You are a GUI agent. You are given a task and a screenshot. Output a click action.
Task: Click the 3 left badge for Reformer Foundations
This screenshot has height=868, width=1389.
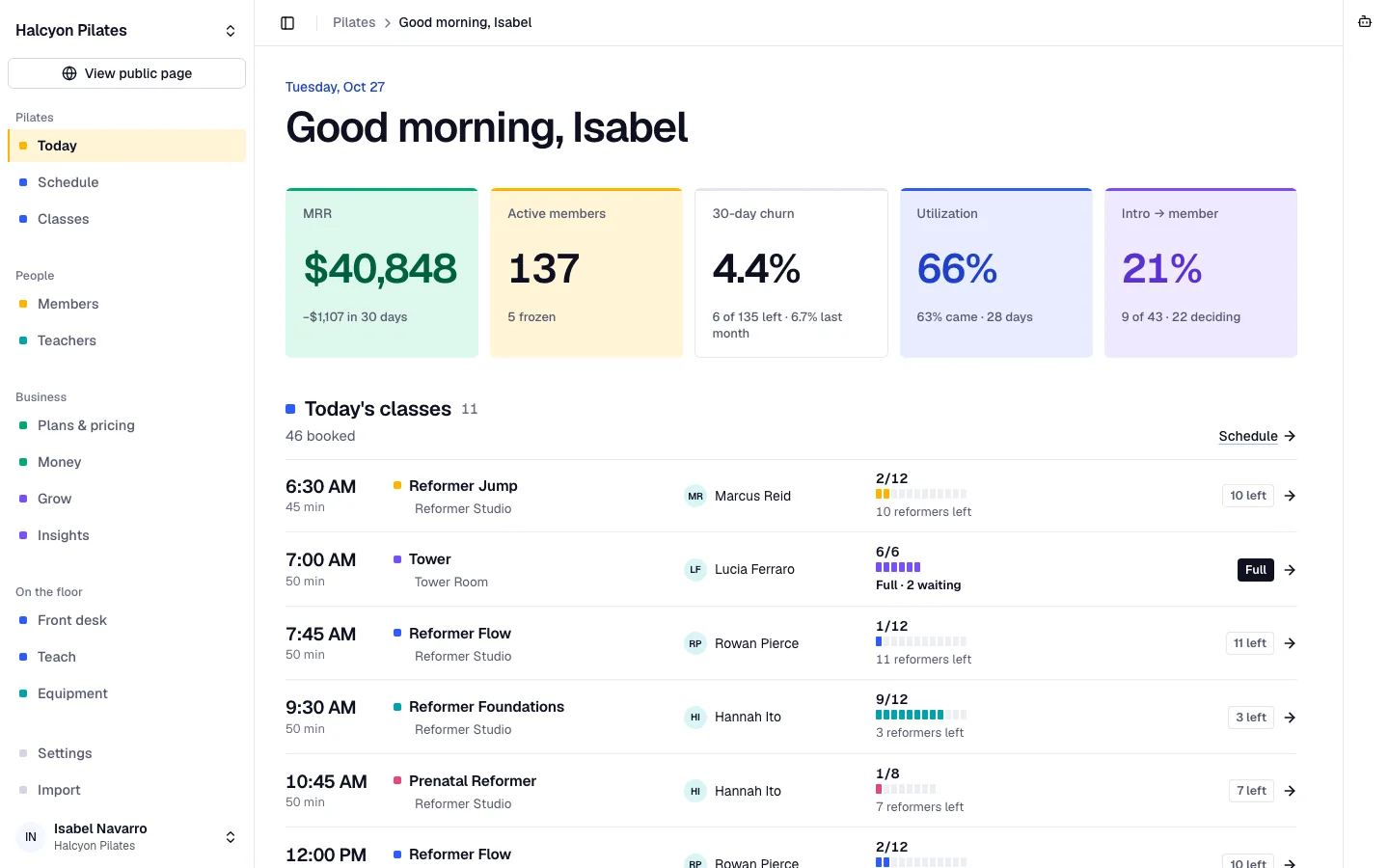tap(1251, 718)
